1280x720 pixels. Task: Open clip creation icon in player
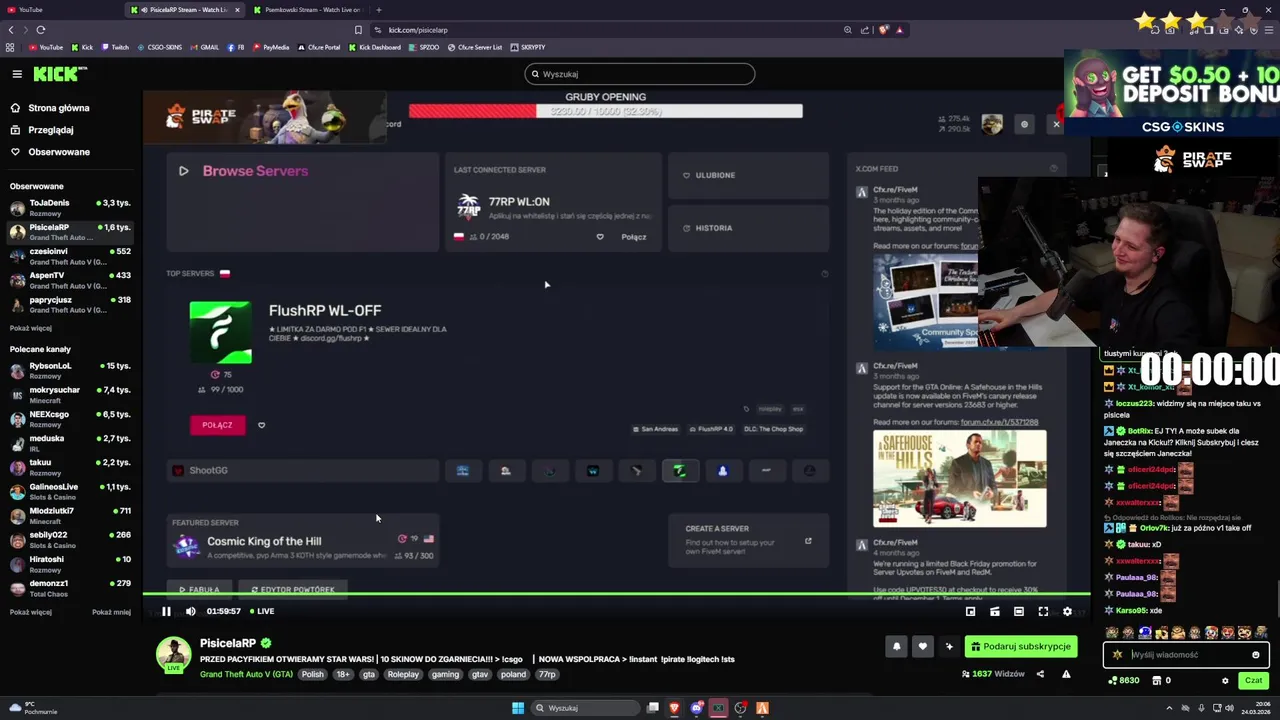click(994, 611)
